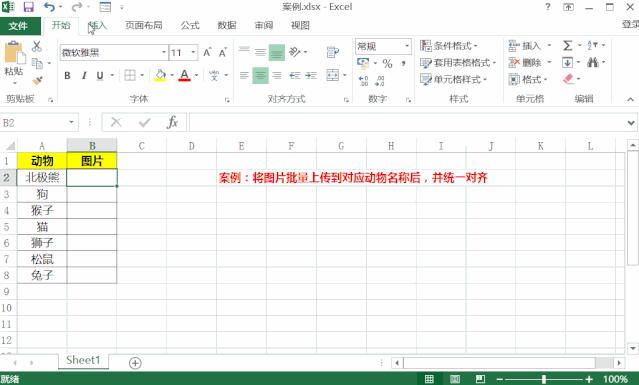Image resolution: width=639 pixels, height=385 pixels.
Task: Toggle right horizontal alignment
Action: [x=277, y=75]
